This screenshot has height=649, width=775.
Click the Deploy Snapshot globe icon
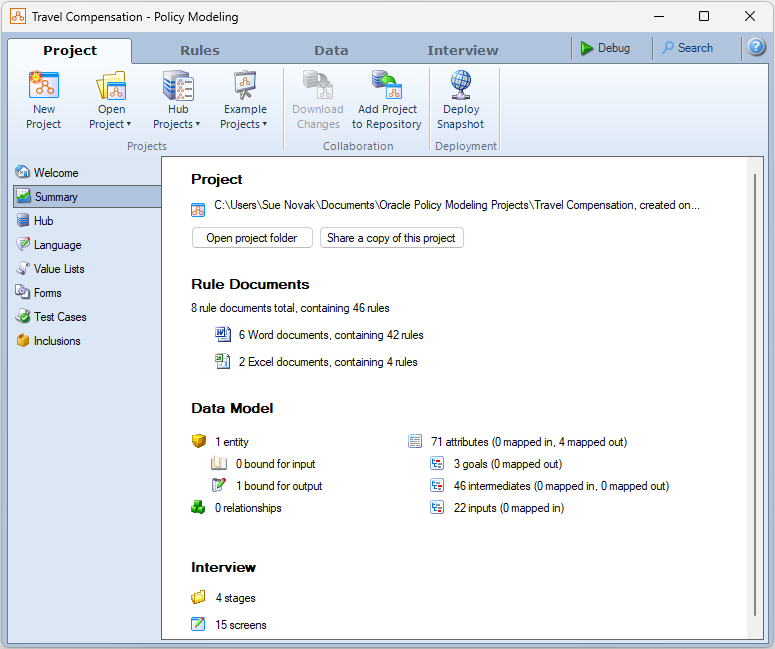(460, 86)
